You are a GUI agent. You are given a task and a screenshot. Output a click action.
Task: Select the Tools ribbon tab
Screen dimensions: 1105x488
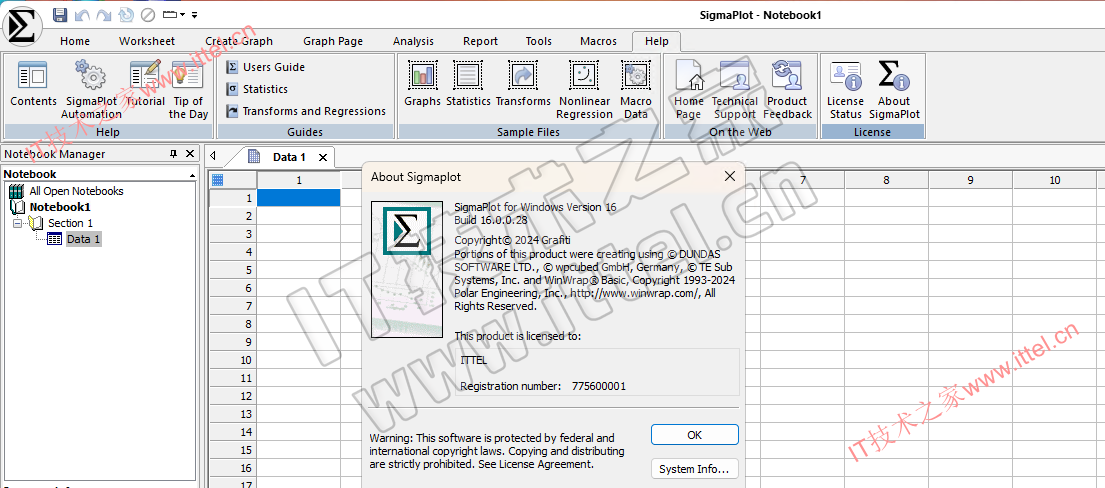[x=538, y=41]
